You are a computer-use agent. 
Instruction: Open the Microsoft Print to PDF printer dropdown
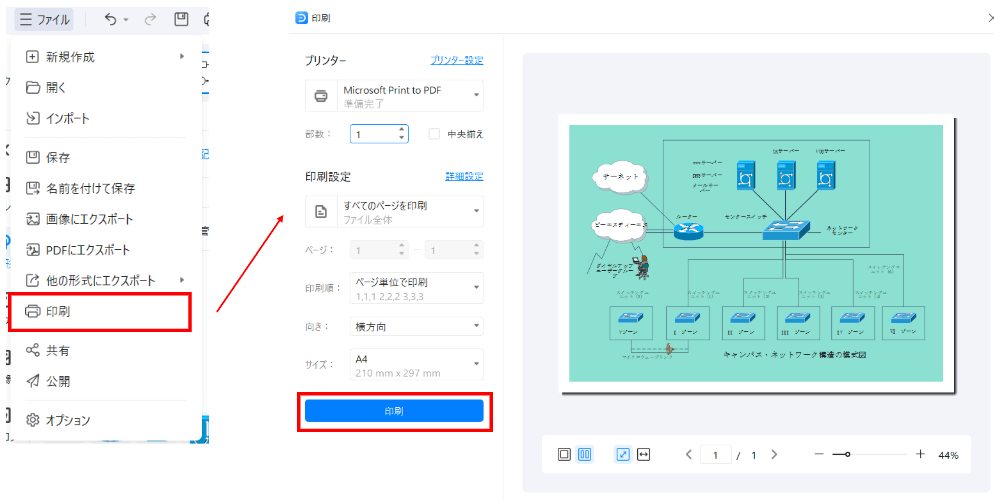tap(394, 96)
